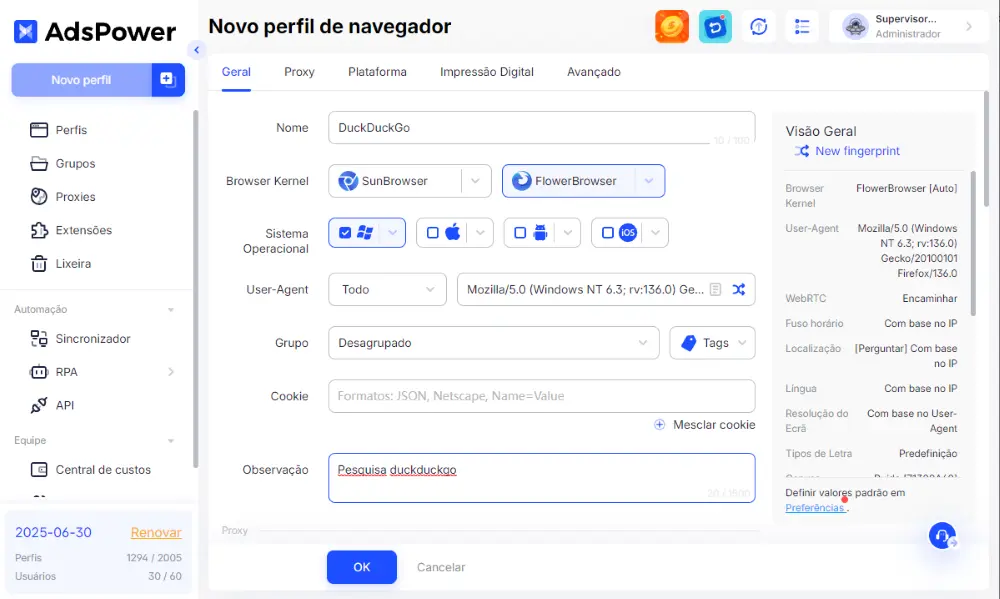Click the main form vertical scrollbar

click(986, 149)
